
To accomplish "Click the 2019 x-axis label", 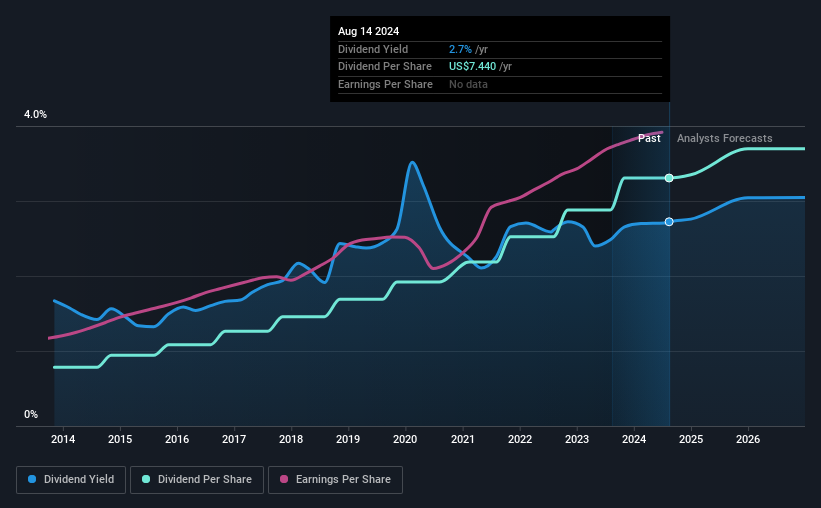I will 348,439.
